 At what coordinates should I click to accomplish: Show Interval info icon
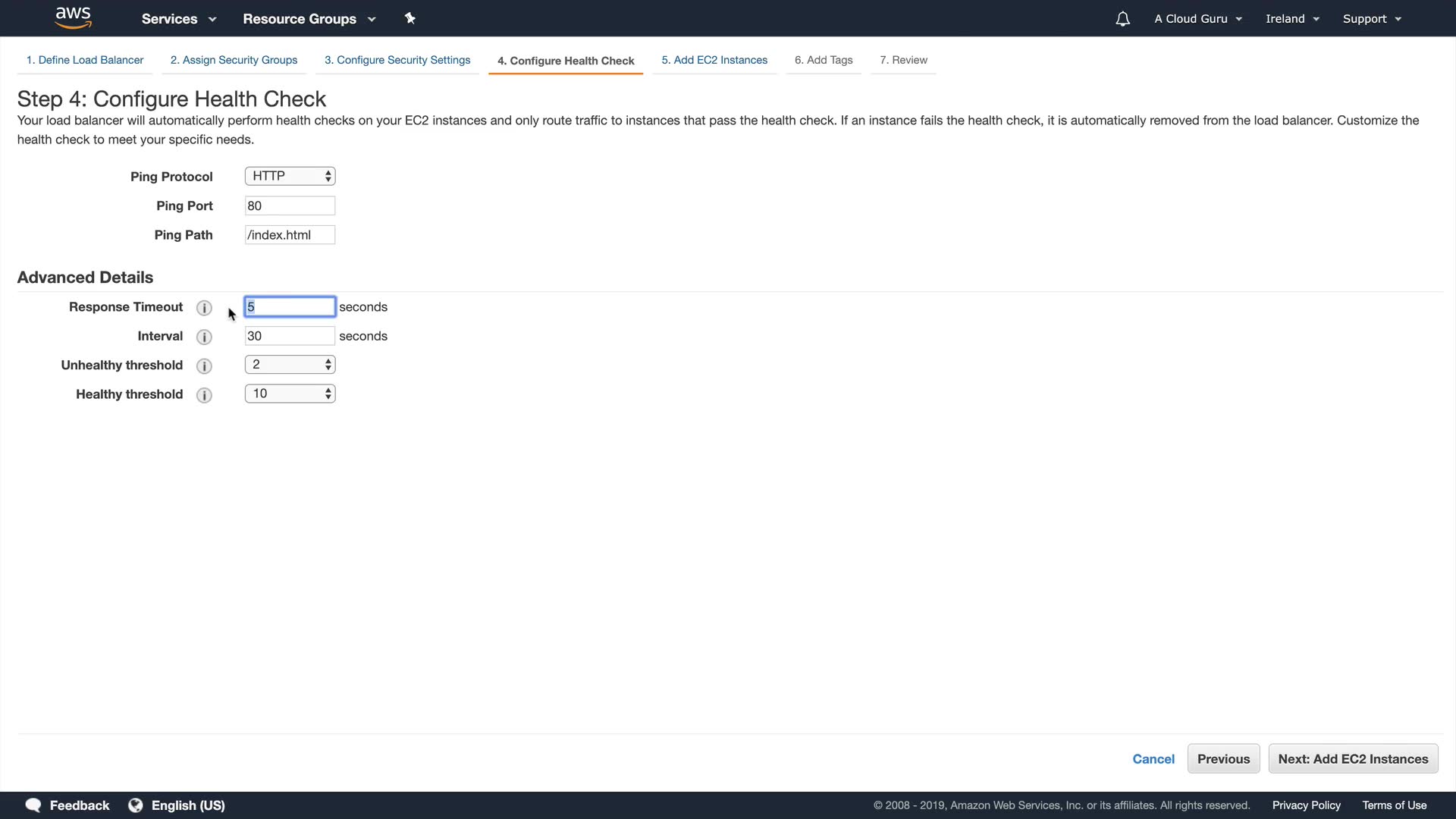tap(204, 337)
